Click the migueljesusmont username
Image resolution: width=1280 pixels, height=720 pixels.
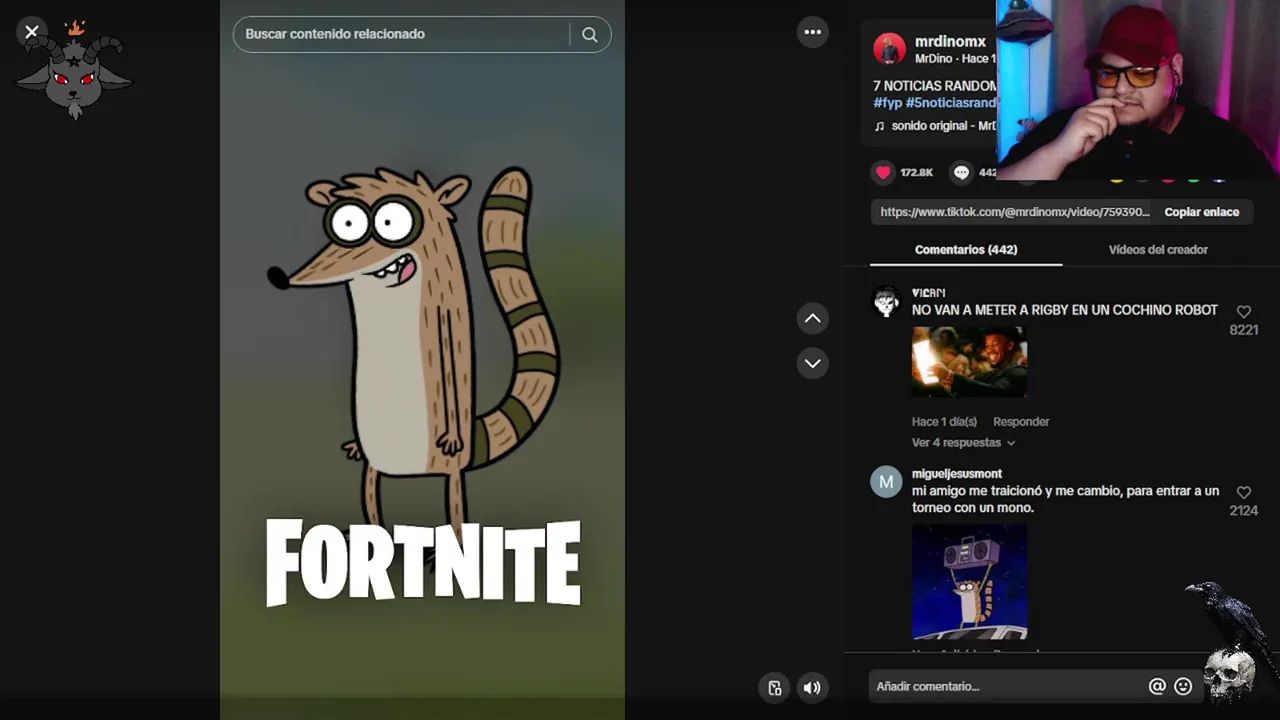(957, 474)
